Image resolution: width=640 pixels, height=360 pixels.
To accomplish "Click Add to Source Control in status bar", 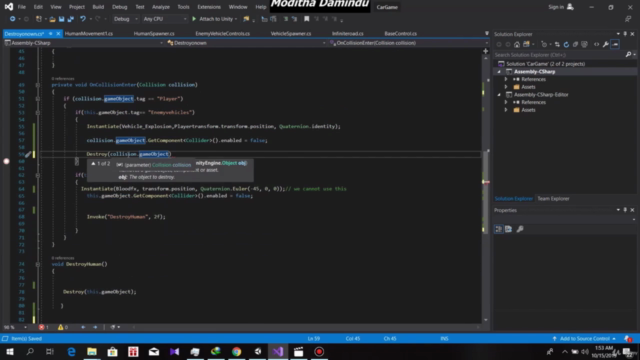I will pyautogui.click(x=584, y=339).
